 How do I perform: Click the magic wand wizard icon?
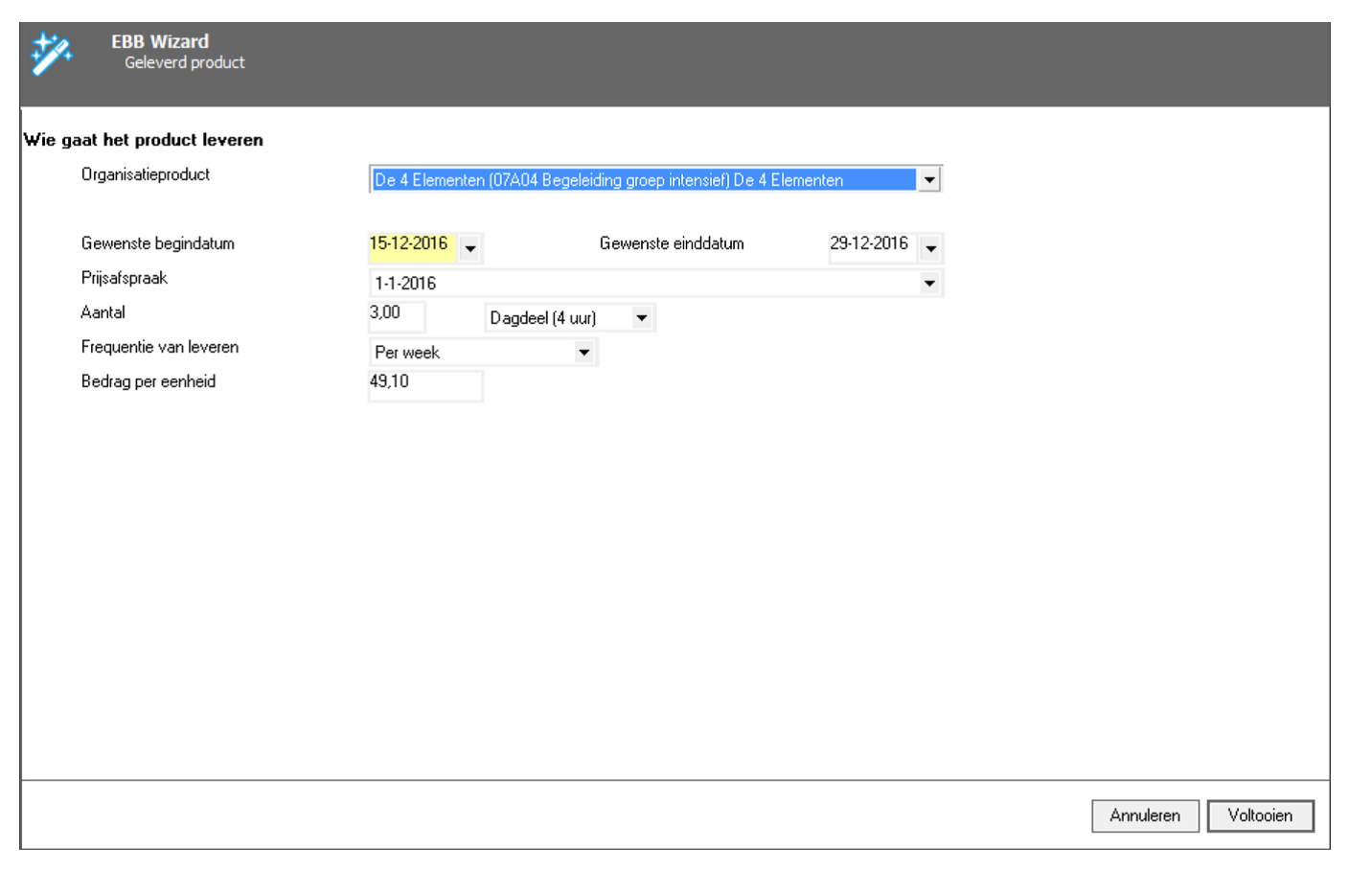pyautogui.click(x=51, y=54)
